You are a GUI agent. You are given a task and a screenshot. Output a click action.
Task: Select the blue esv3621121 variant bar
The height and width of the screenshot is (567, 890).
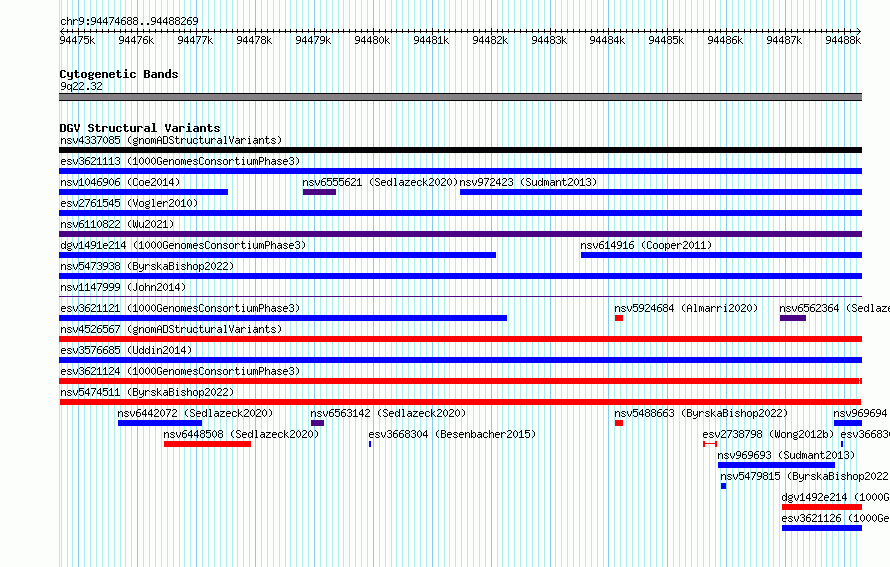coord(283,318)
